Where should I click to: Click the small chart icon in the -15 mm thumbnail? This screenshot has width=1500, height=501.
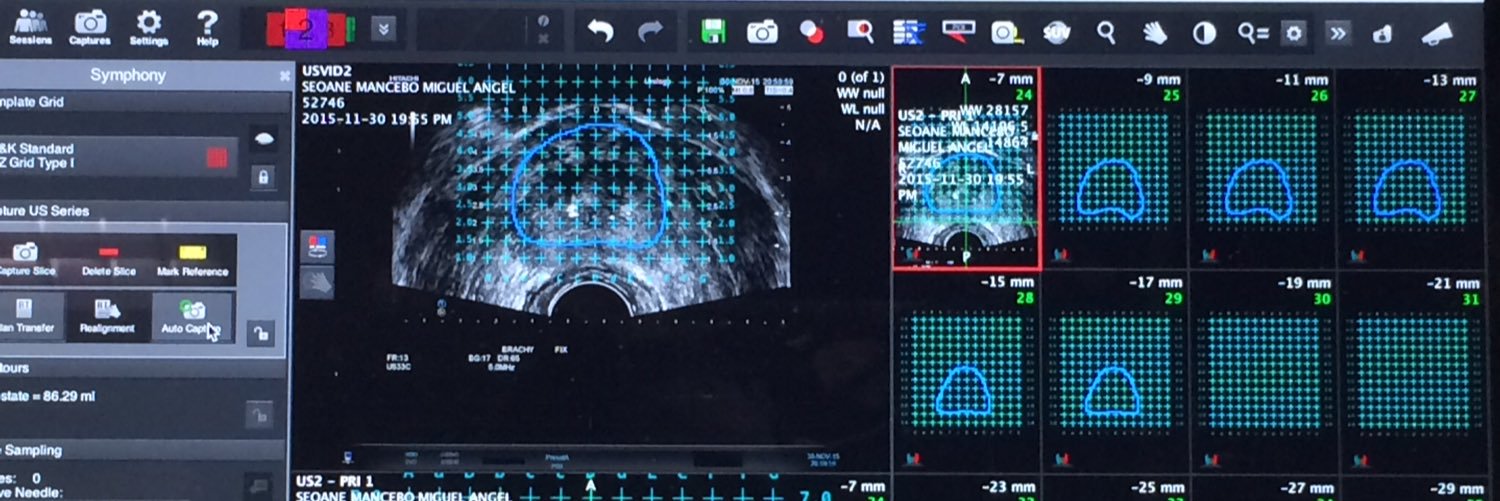[x=913, y=459]
